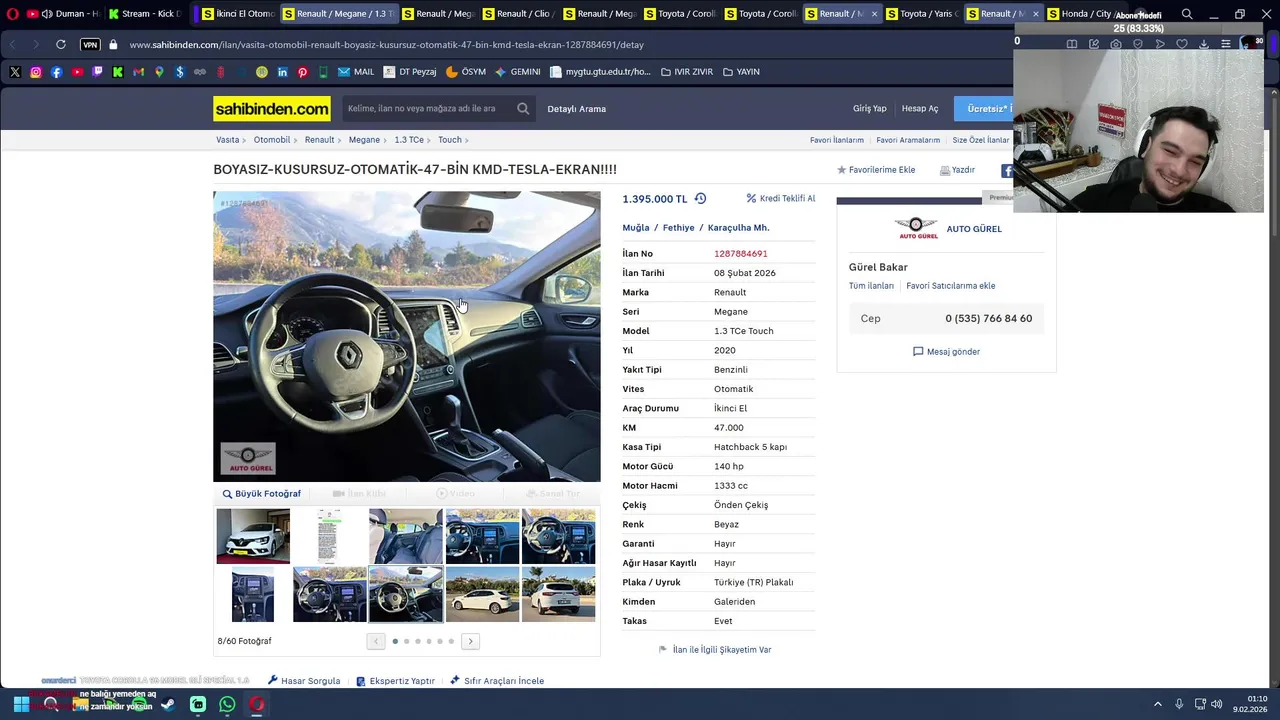Image resolution: width=1280 pixels, height=720 pixels.
Task: Click Büyük Fotoğraf under the photo
Action: point(262,494)
